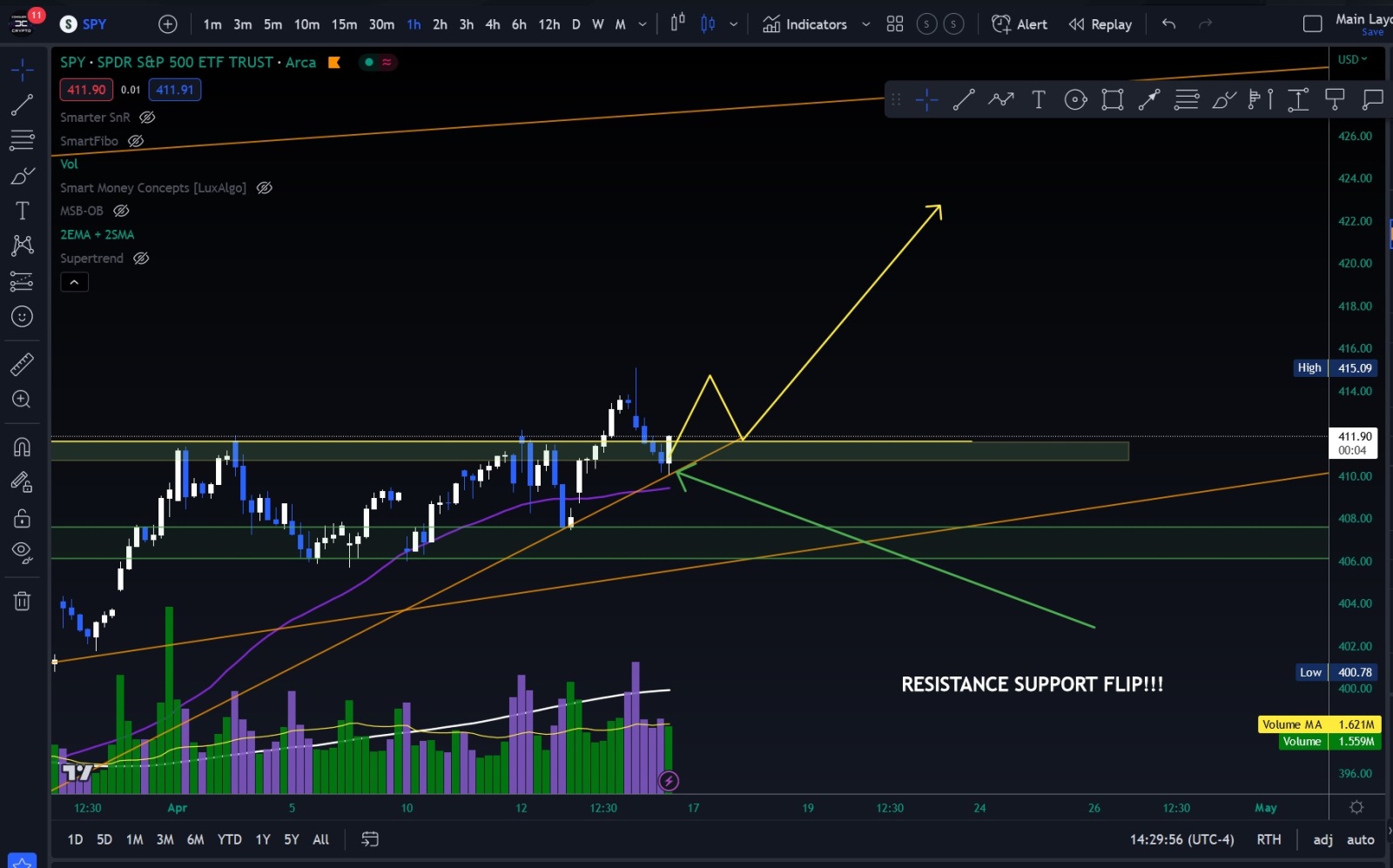The image size is (1393, 868).
Task: Open the indicator templates dropdown arrow
Action: click(865, 24)
